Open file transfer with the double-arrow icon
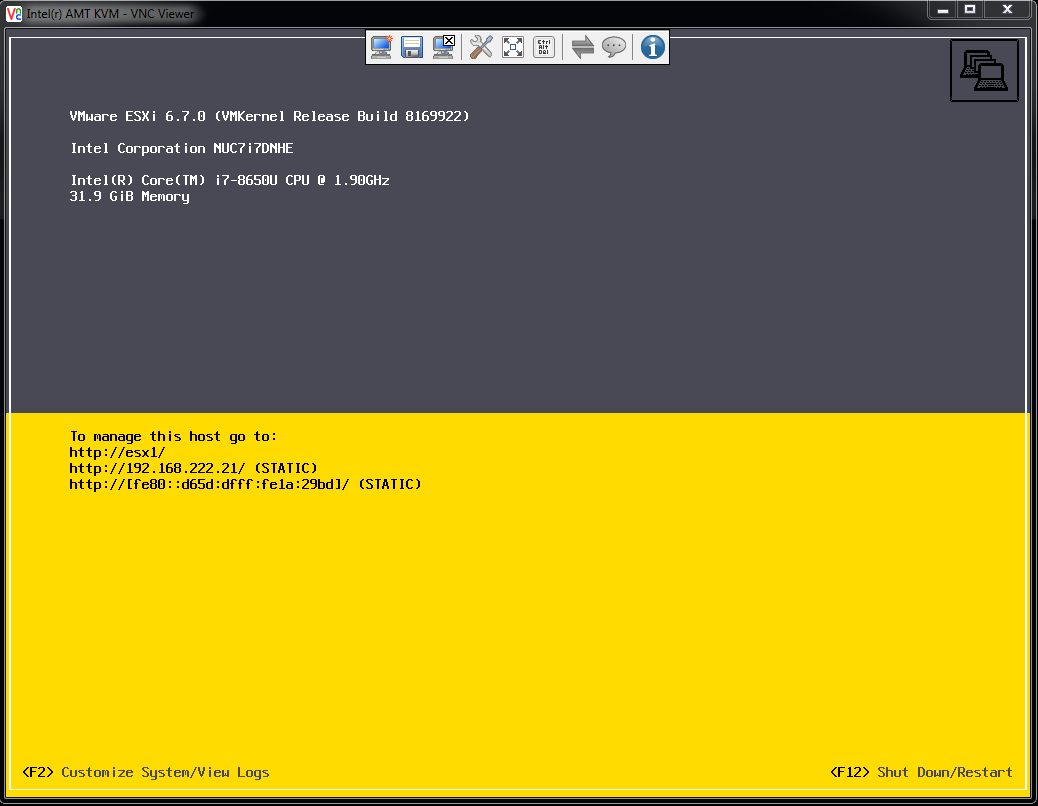 pyautogui.click(x=583, y=47)
